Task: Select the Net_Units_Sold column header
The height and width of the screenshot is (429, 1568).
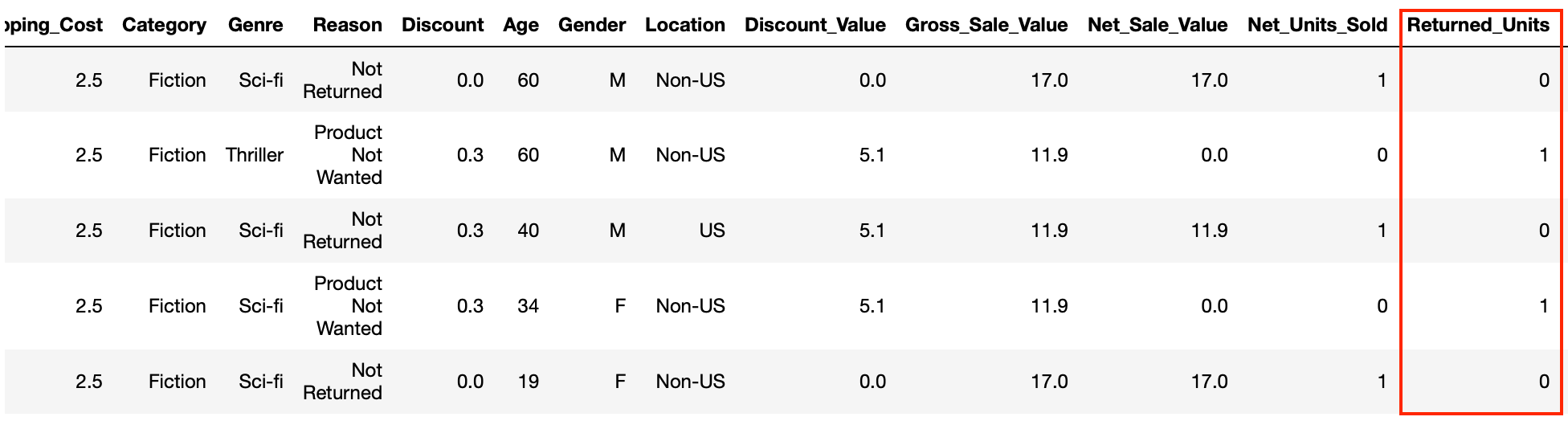Action: point(1317,25)
